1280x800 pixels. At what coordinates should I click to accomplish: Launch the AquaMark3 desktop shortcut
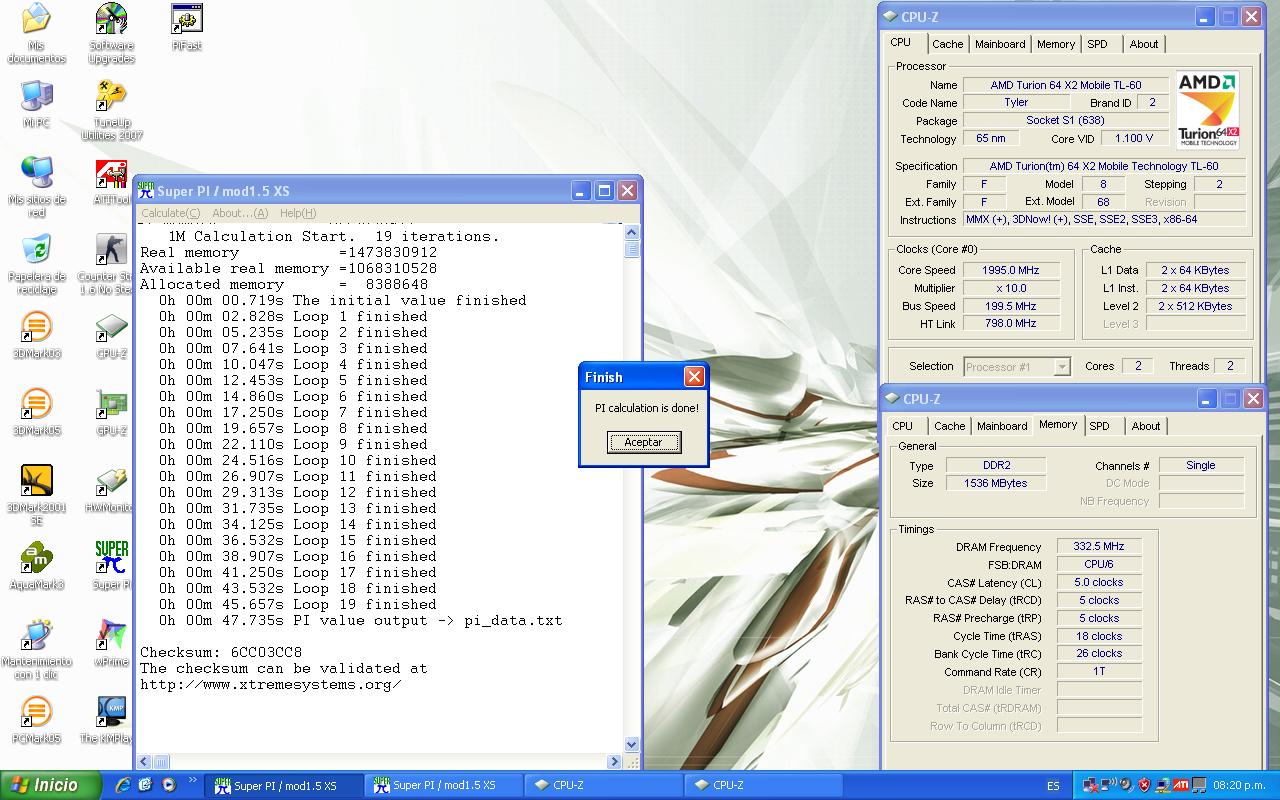(x=36, y=566)
